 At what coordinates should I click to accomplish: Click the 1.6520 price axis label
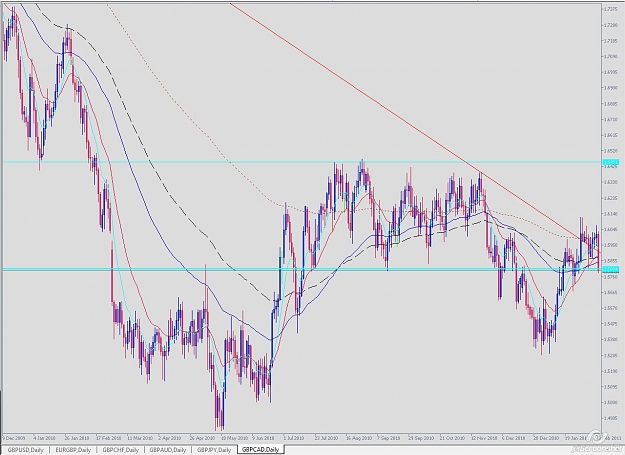point(610,151)
